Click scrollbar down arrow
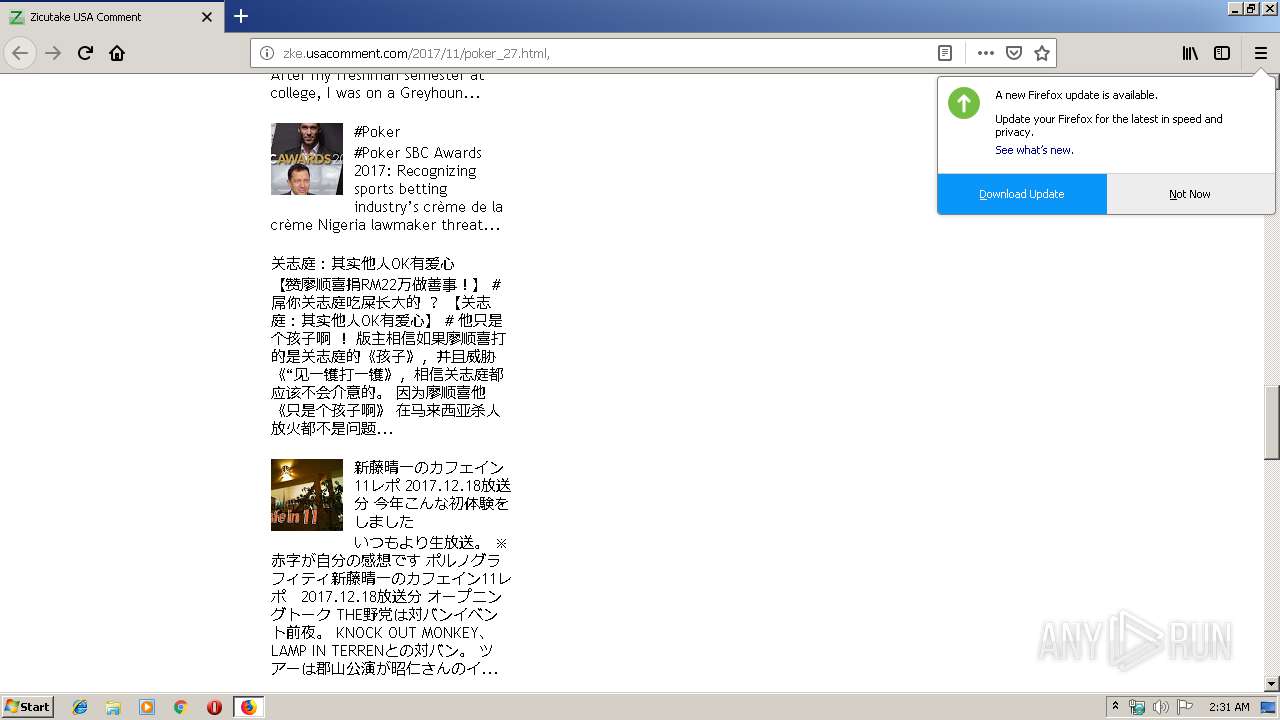This screenshot has height=720, width=1280. pyautogui.click(x=1272, y=684)
